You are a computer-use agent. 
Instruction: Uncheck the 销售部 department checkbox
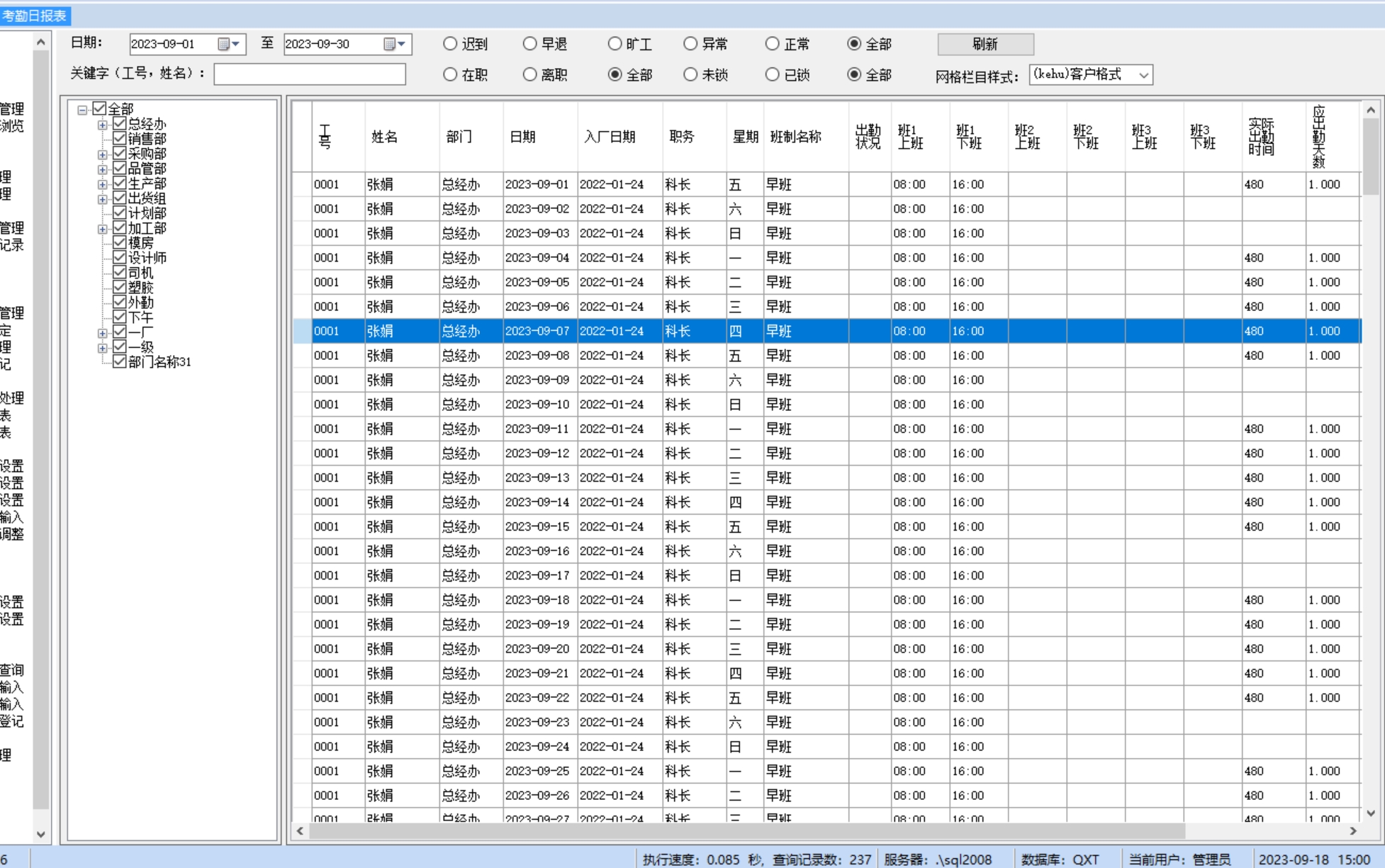120,139
